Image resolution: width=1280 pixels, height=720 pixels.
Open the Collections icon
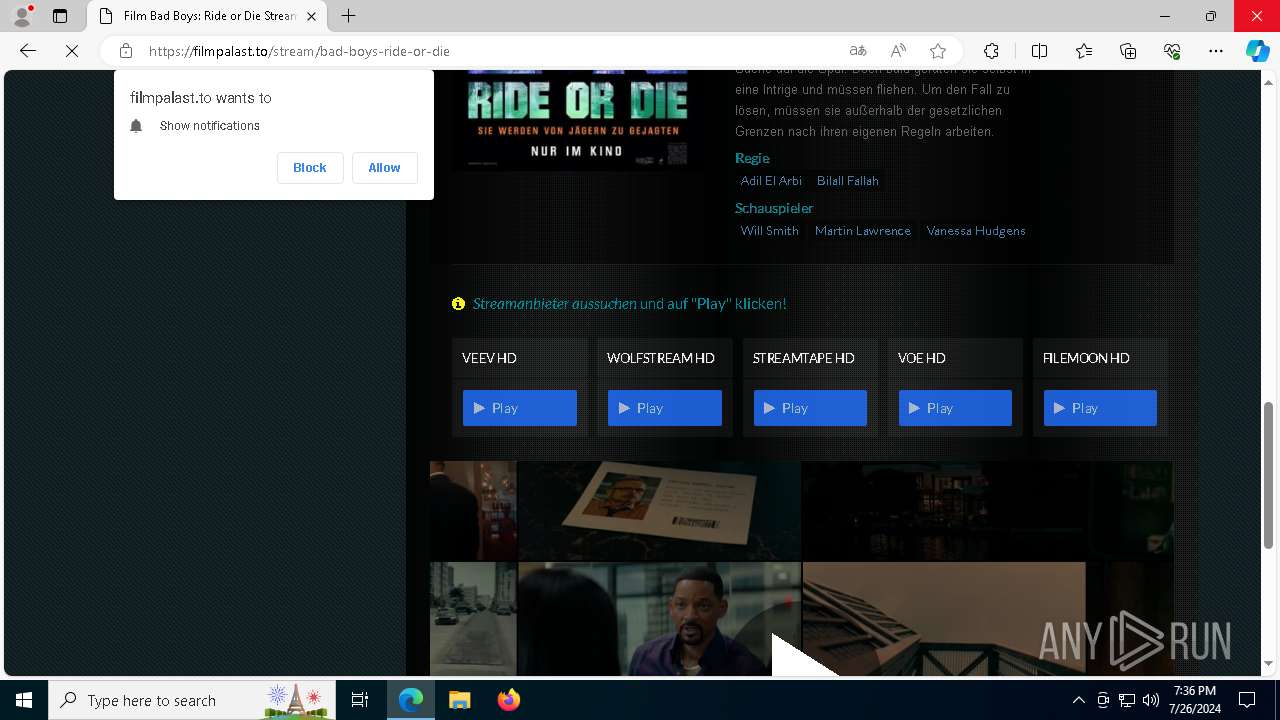pos(1128,51)
